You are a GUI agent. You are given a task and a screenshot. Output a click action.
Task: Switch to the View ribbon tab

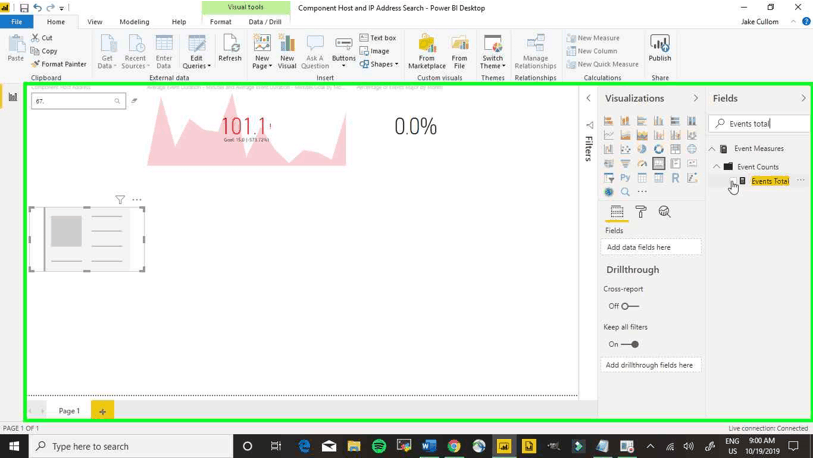(x=95, y=22)
